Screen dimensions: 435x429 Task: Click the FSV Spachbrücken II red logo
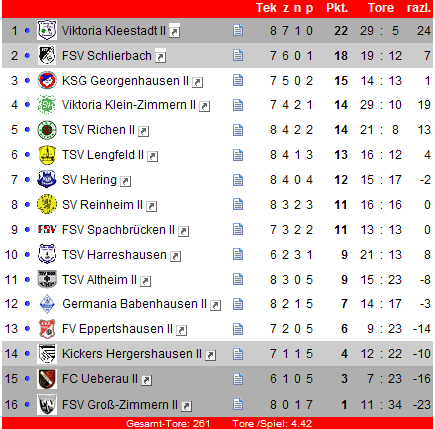[47, 230]
